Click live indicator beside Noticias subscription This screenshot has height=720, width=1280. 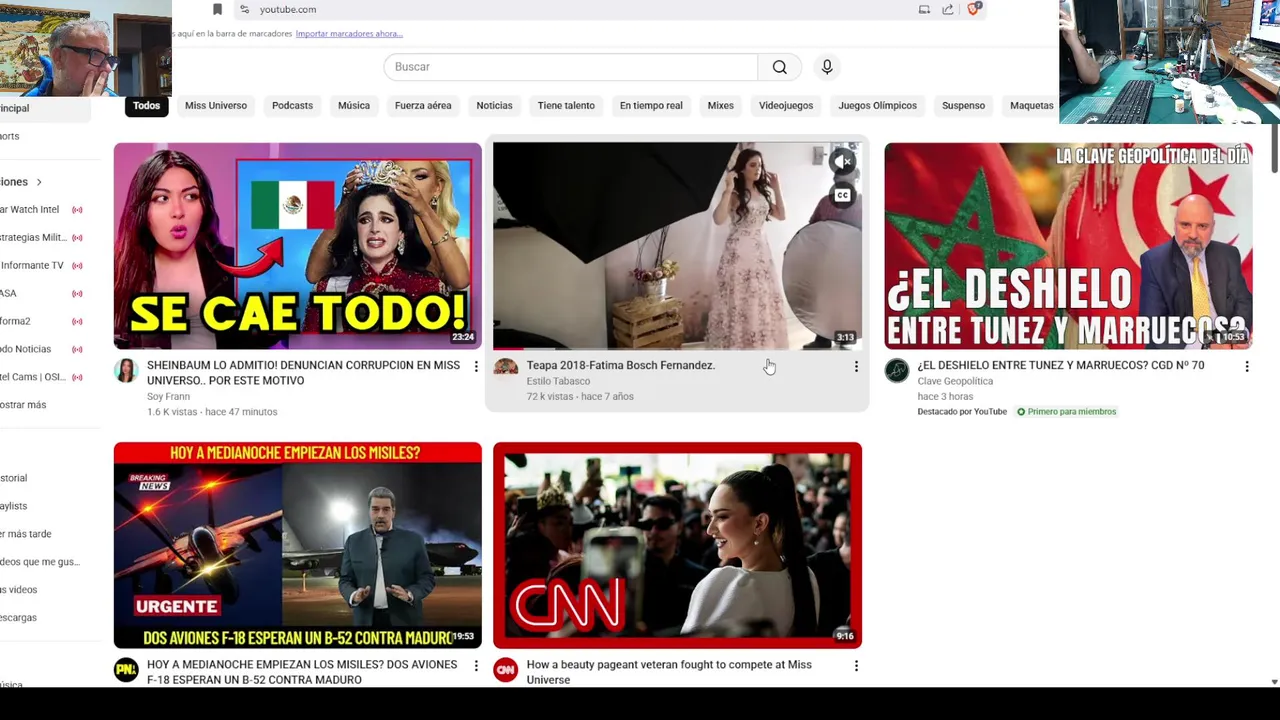click(77, 349)
